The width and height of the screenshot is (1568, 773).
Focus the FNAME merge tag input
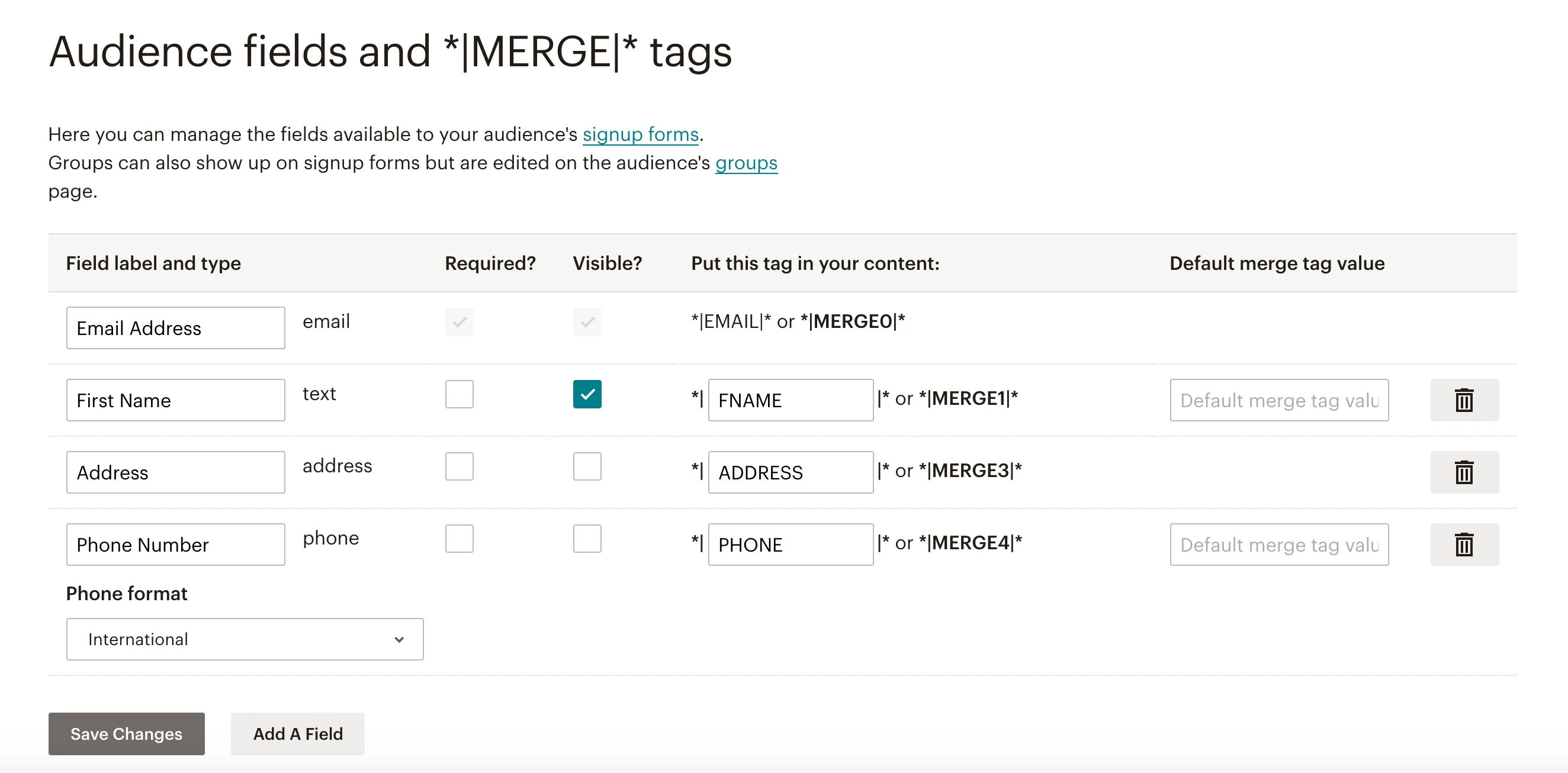pyautogui.click(x=790, y=400)
